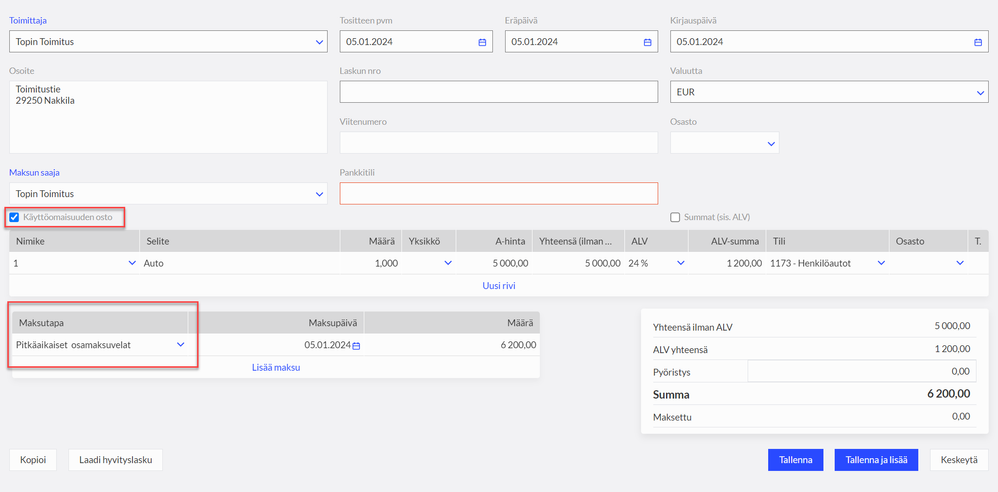Expand the Maksun saaja dropdown
998x492 pixels.
pos(319,193)
